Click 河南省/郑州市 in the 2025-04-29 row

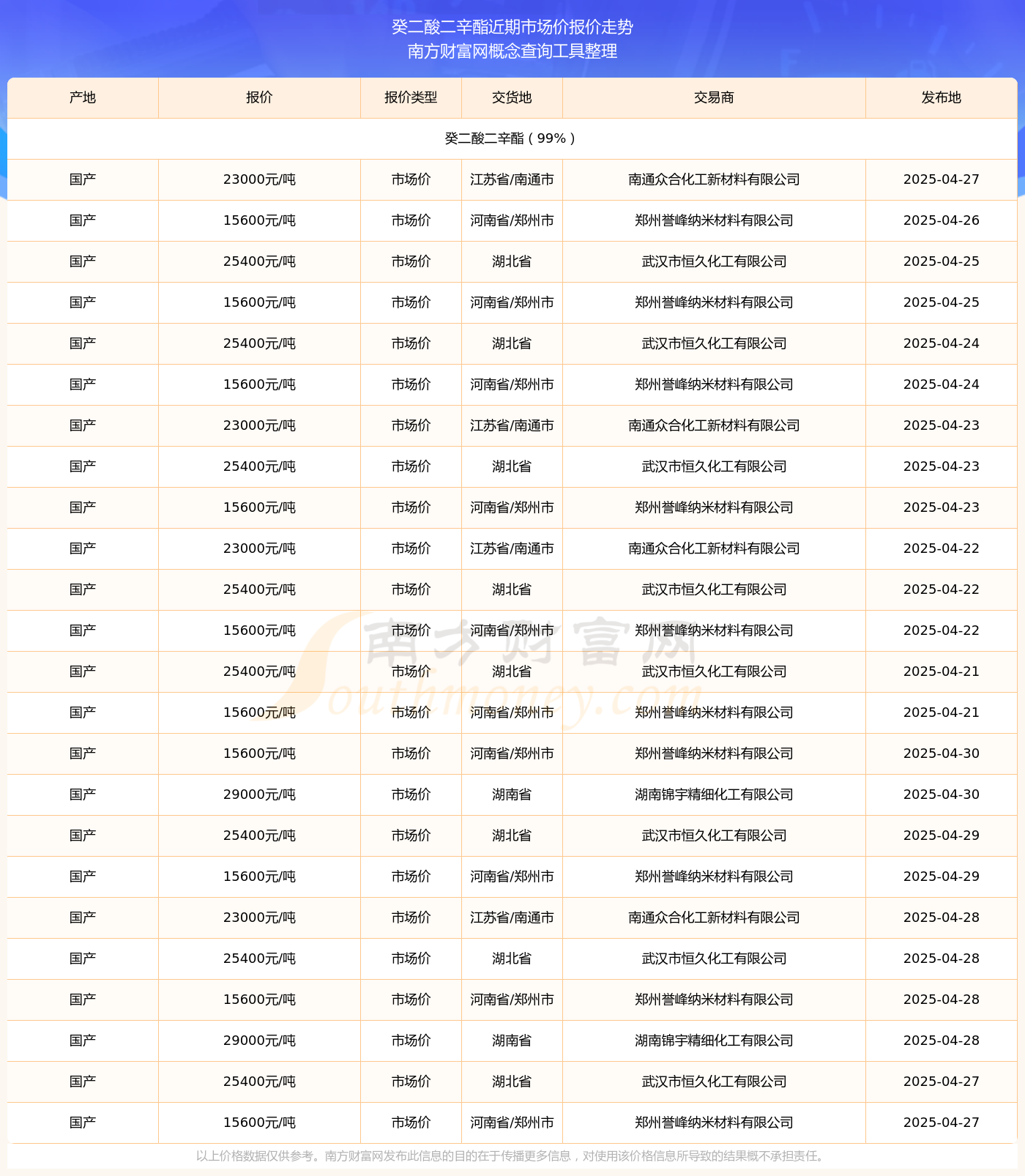512,877
